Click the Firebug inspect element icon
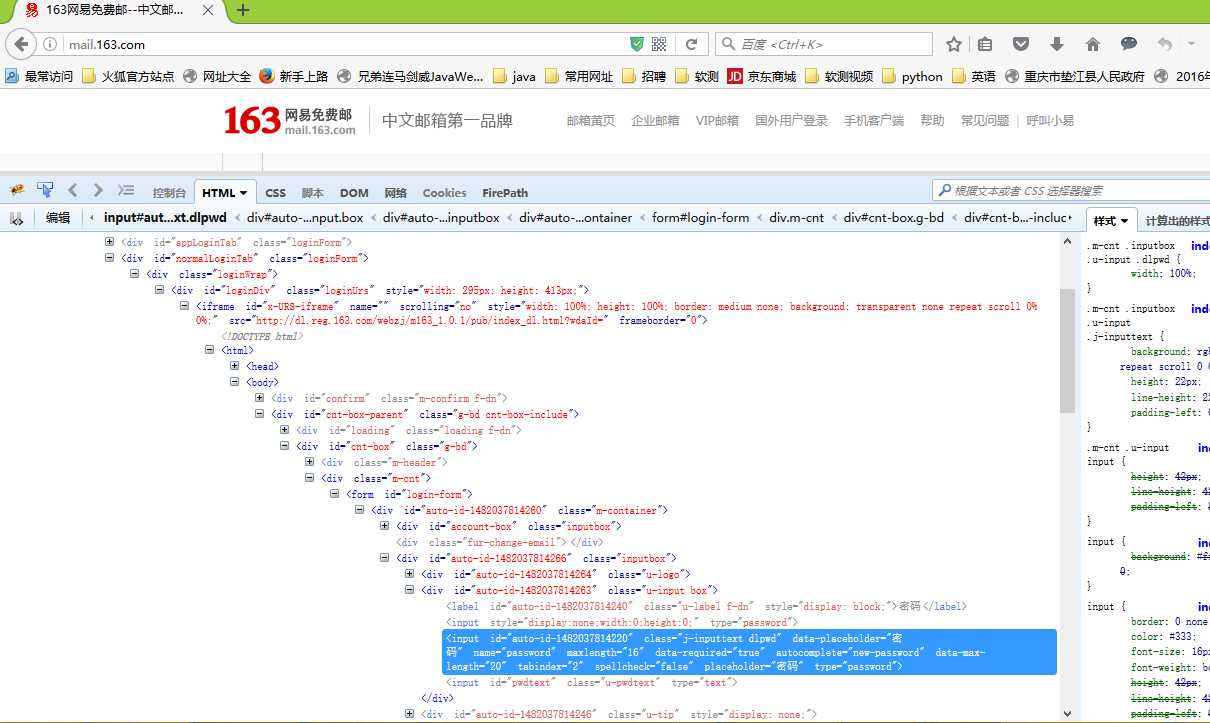1210x723 pixels. pyautogui.click(x=45, y=190)
